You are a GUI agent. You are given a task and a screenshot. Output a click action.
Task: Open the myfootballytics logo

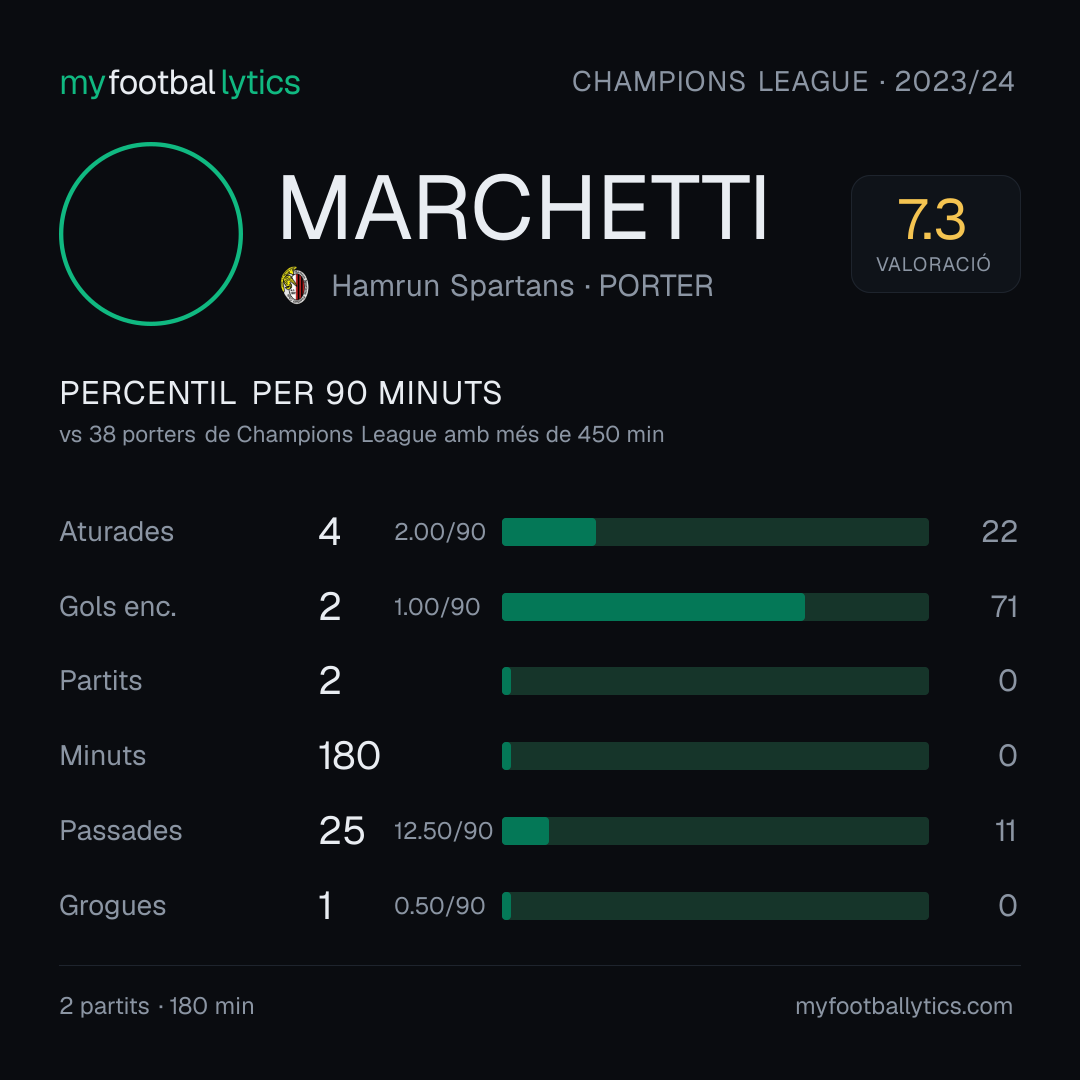tap(180, 83)
